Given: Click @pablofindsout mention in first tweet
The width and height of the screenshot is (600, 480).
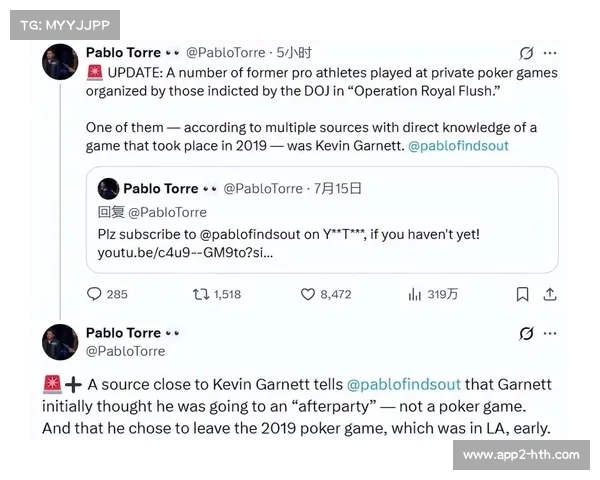Looking at the screenshot, I should coord(458,145).
